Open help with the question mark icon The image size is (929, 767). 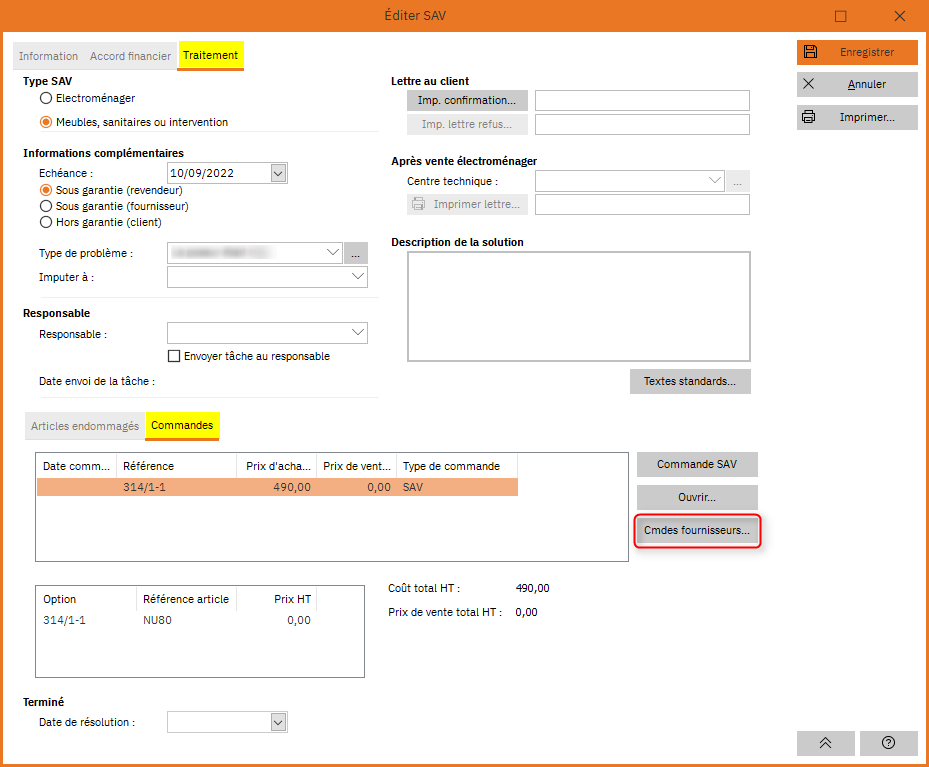click(x=888, y=743)
